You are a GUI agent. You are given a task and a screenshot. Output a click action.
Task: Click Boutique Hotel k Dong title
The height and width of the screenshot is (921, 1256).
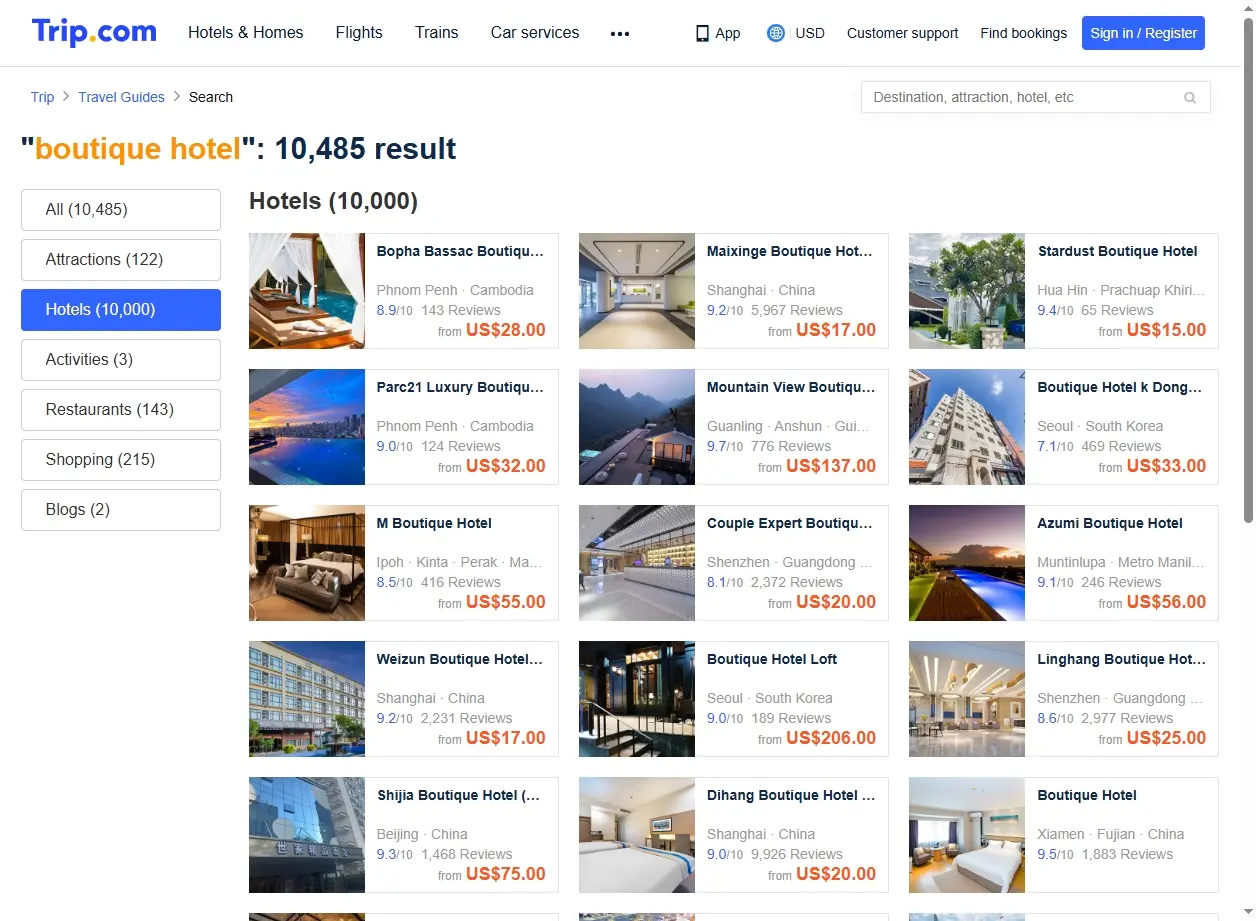tap(1120, 388)
